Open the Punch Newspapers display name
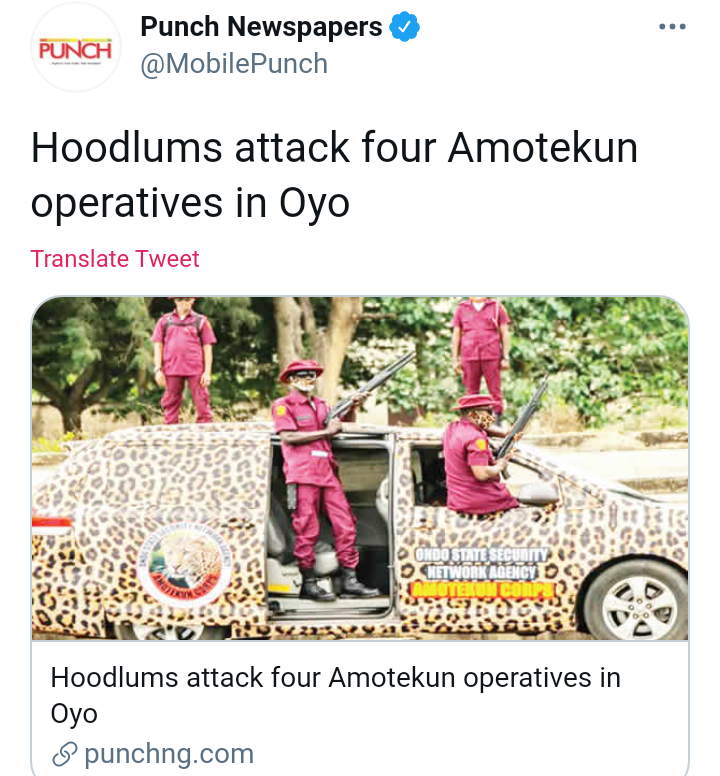Image resolution: width=720 pixels, height=776 pixels. click(261, 27)
